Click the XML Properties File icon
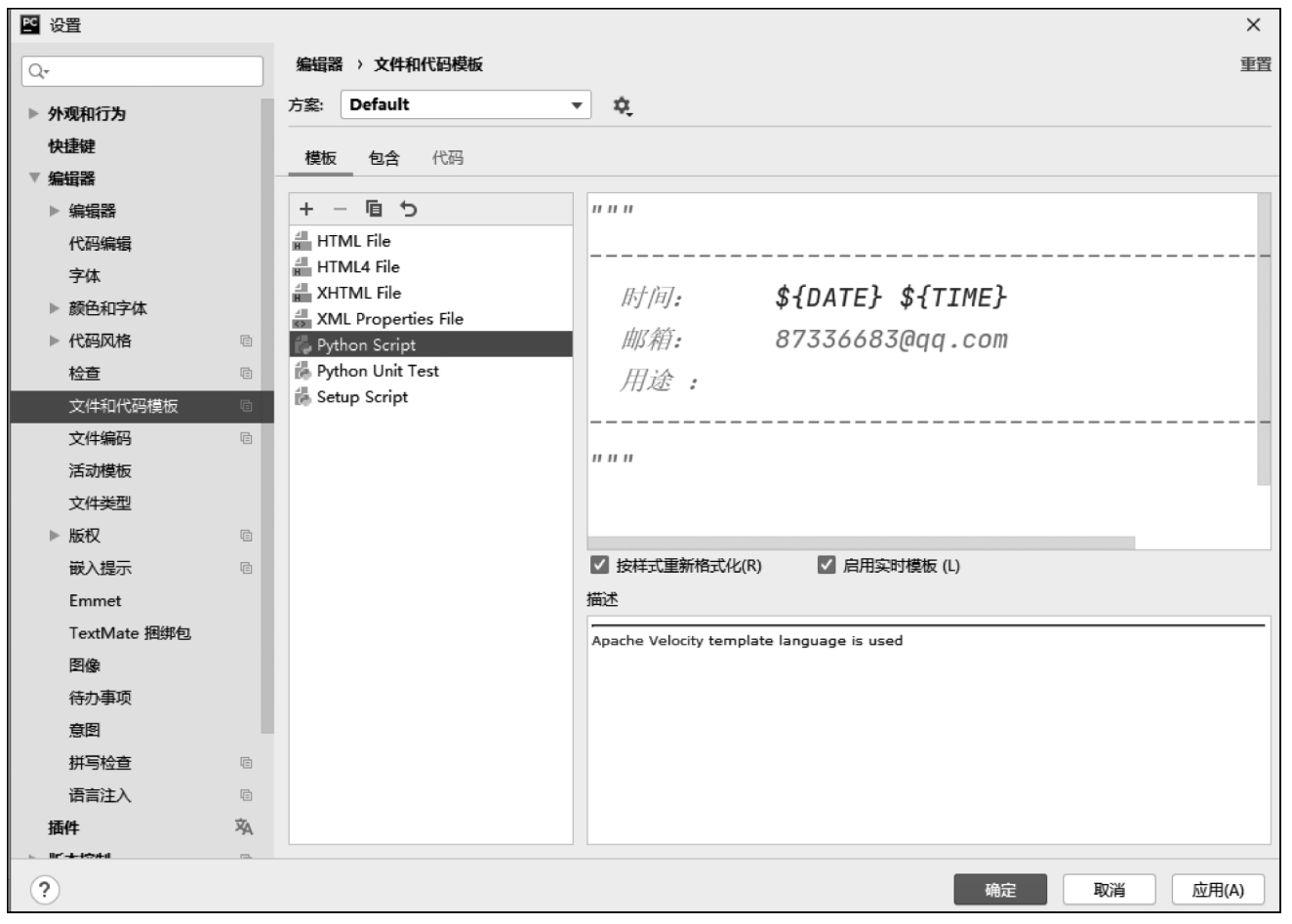Image resolution: width=1292 pixels, height=924 pixels. [302, 319]
